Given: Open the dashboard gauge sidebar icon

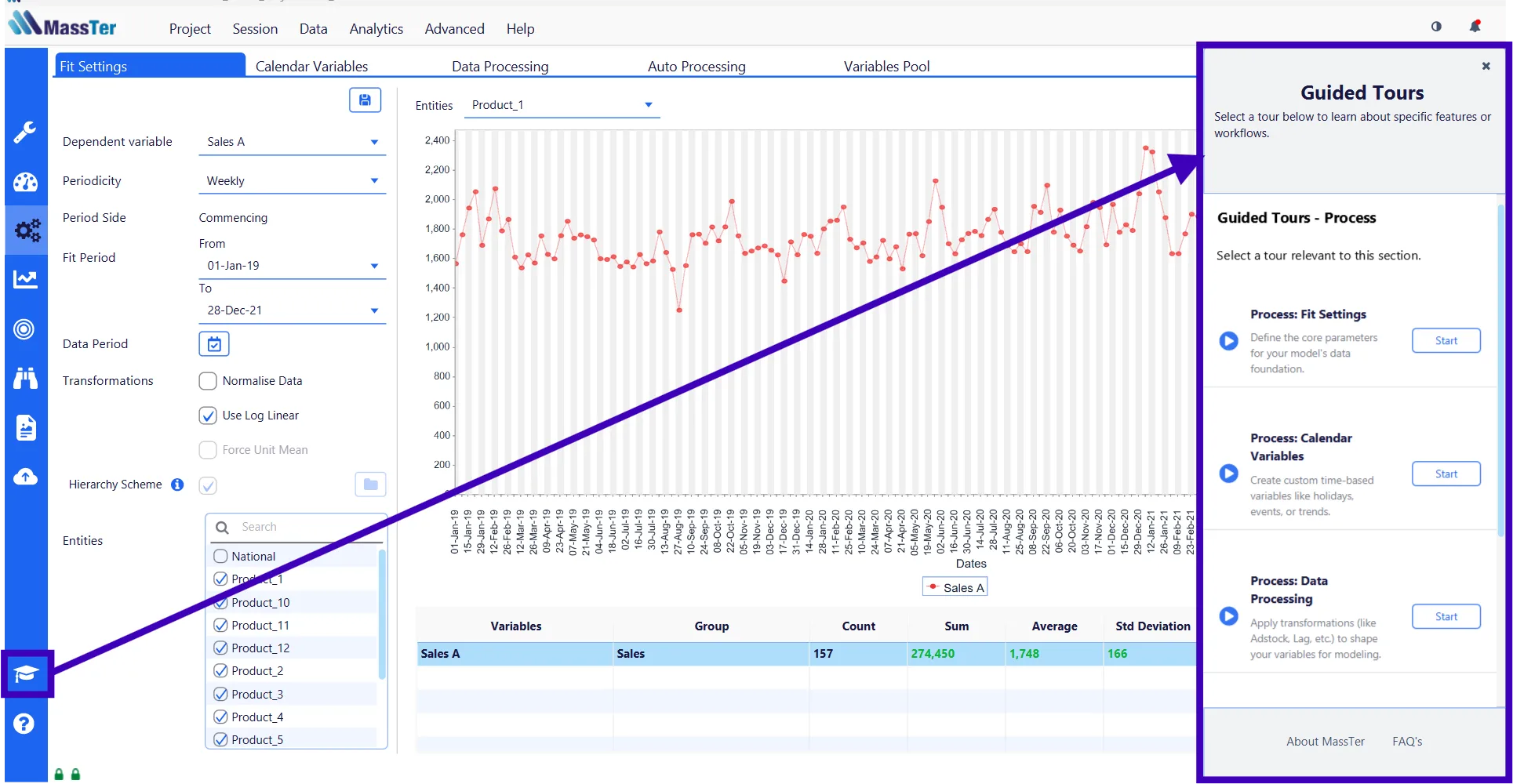Looking at the screenshot, I should [x=25, y=182].
